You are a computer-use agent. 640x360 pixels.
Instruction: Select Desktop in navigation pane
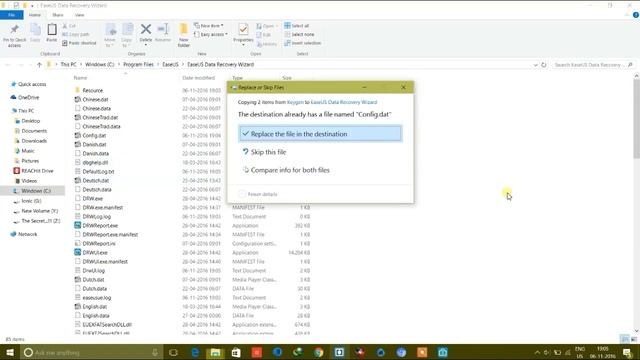point(27,121)
